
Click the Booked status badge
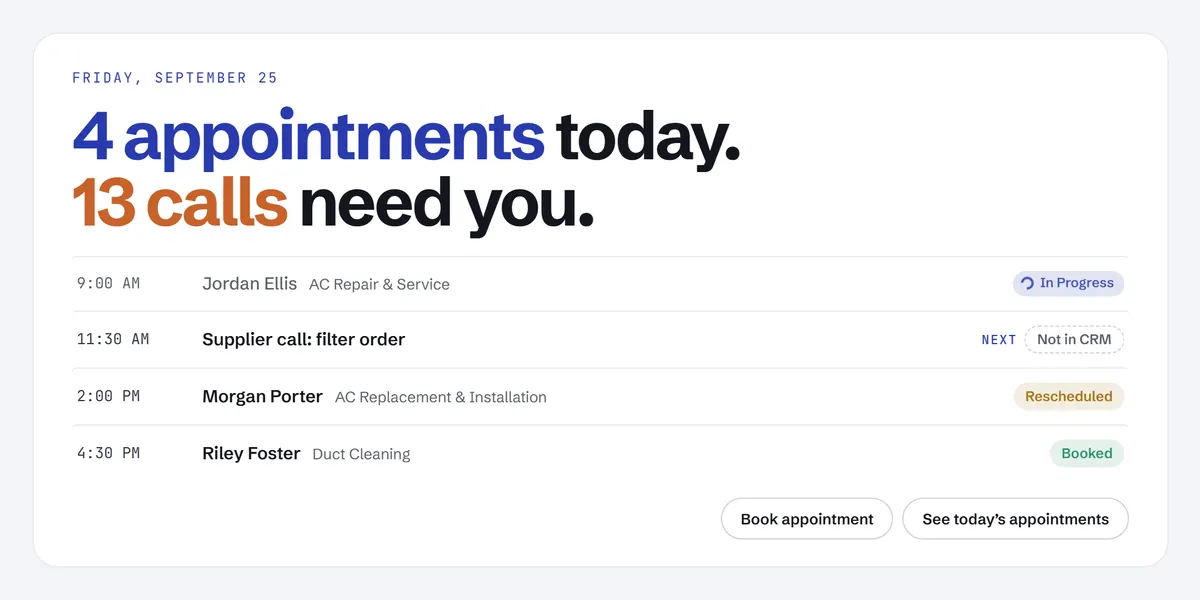coord(1087,454)
